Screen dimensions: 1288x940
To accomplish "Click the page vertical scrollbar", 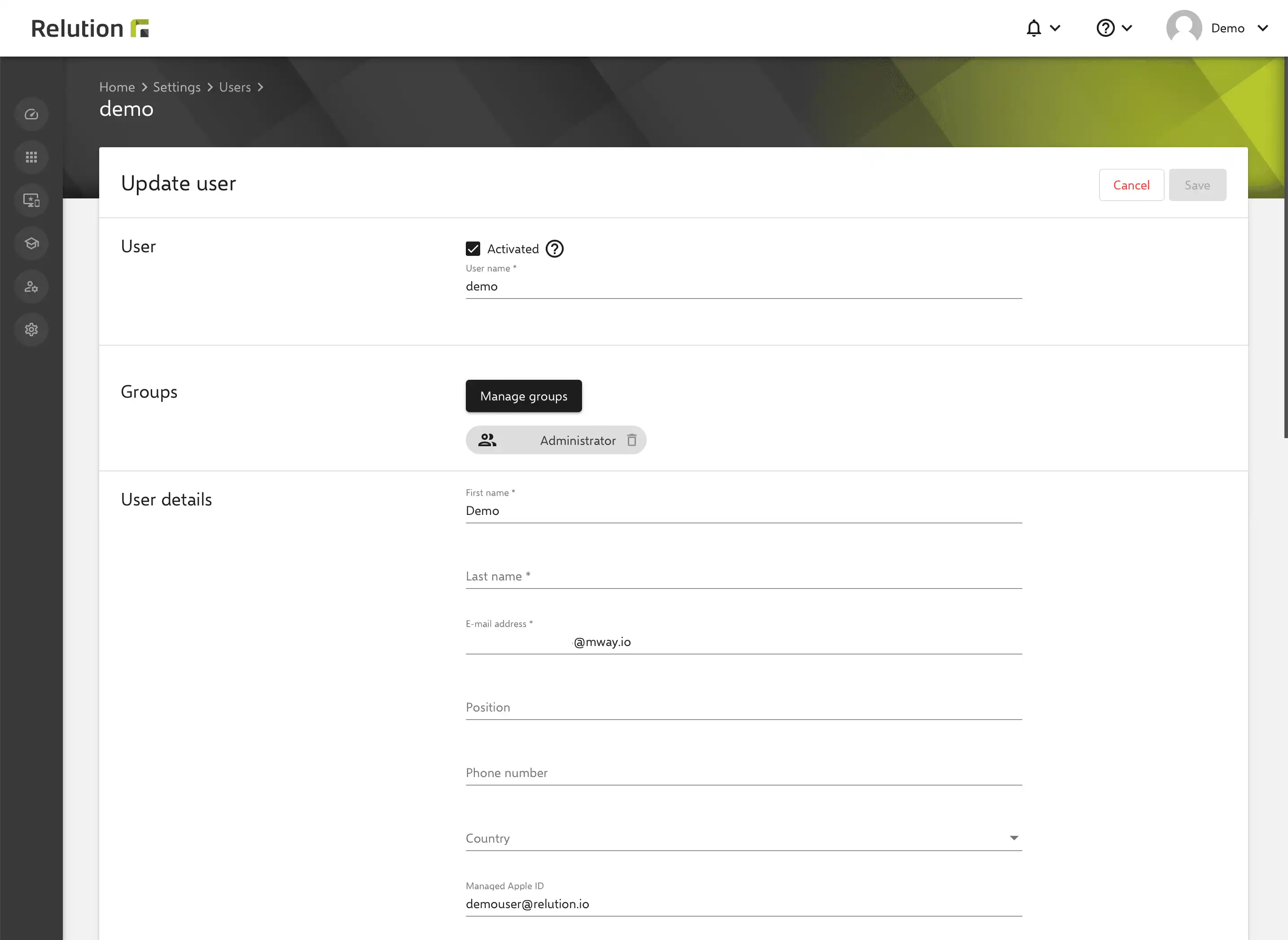I will [x=1285, y=247].
